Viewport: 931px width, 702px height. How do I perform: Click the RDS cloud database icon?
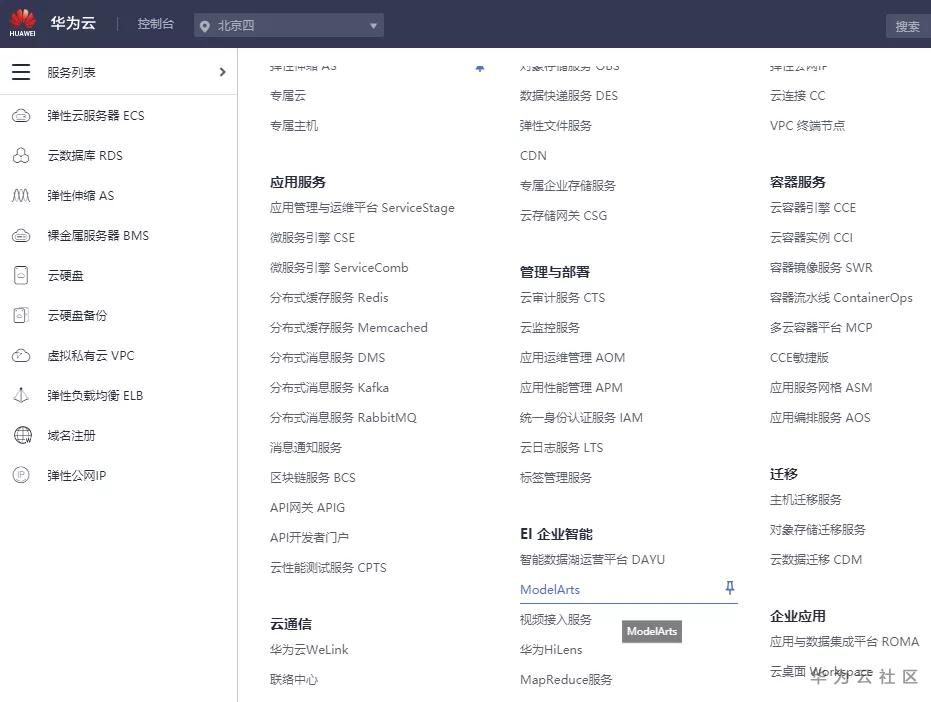(21, 156)
